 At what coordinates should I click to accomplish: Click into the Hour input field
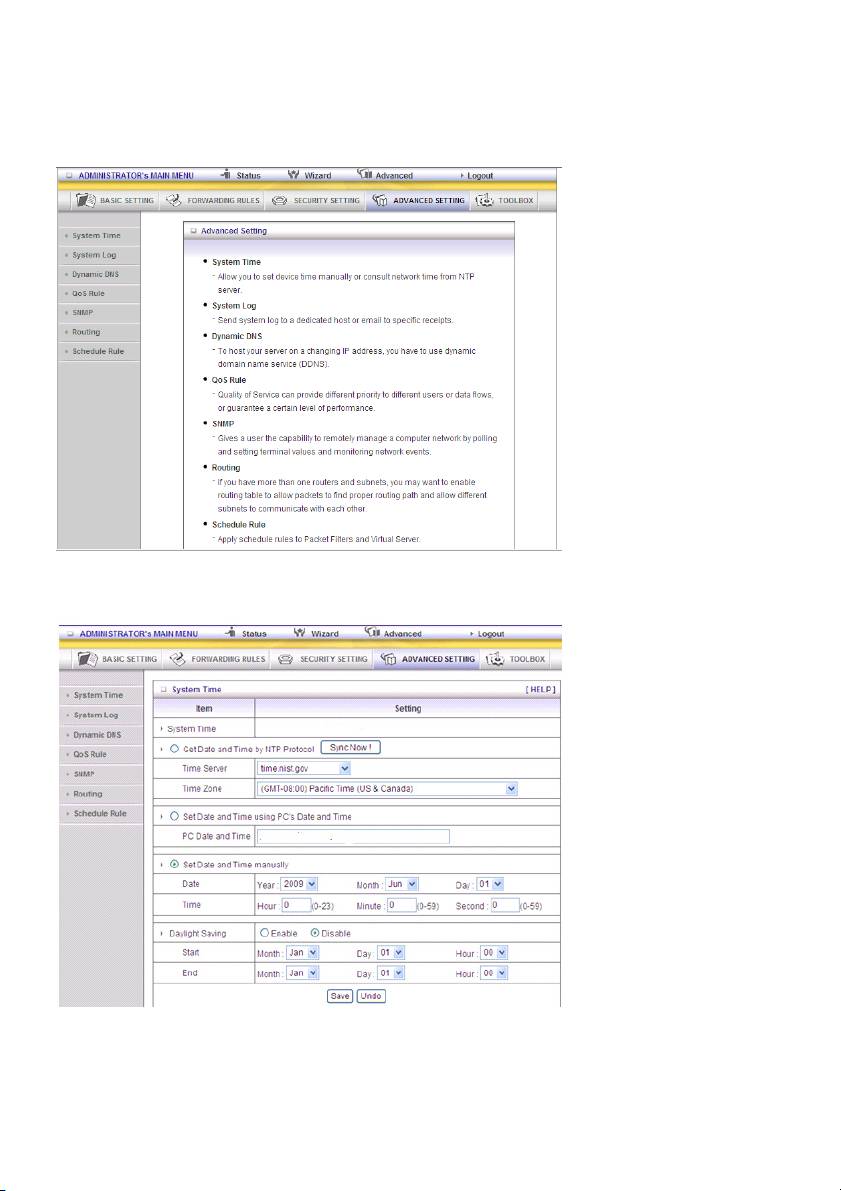[x=295, y=905]
